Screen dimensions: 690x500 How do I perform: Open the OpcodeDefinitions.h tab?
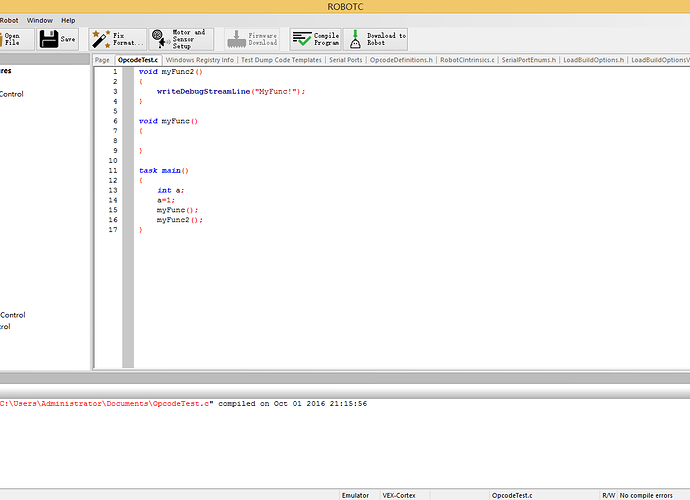pyautogui.click(x=401, y=60)
